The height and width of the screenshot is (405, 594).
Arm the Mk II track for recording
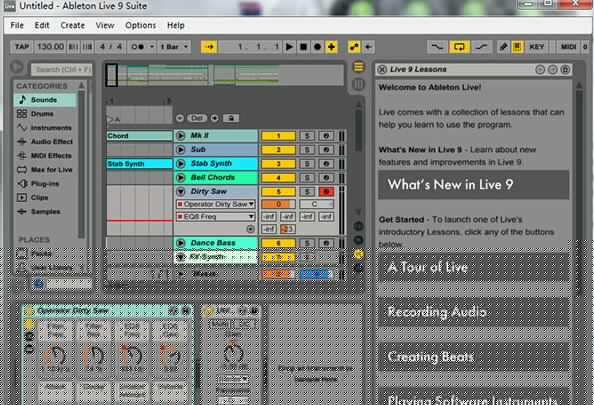pos(326,136)
